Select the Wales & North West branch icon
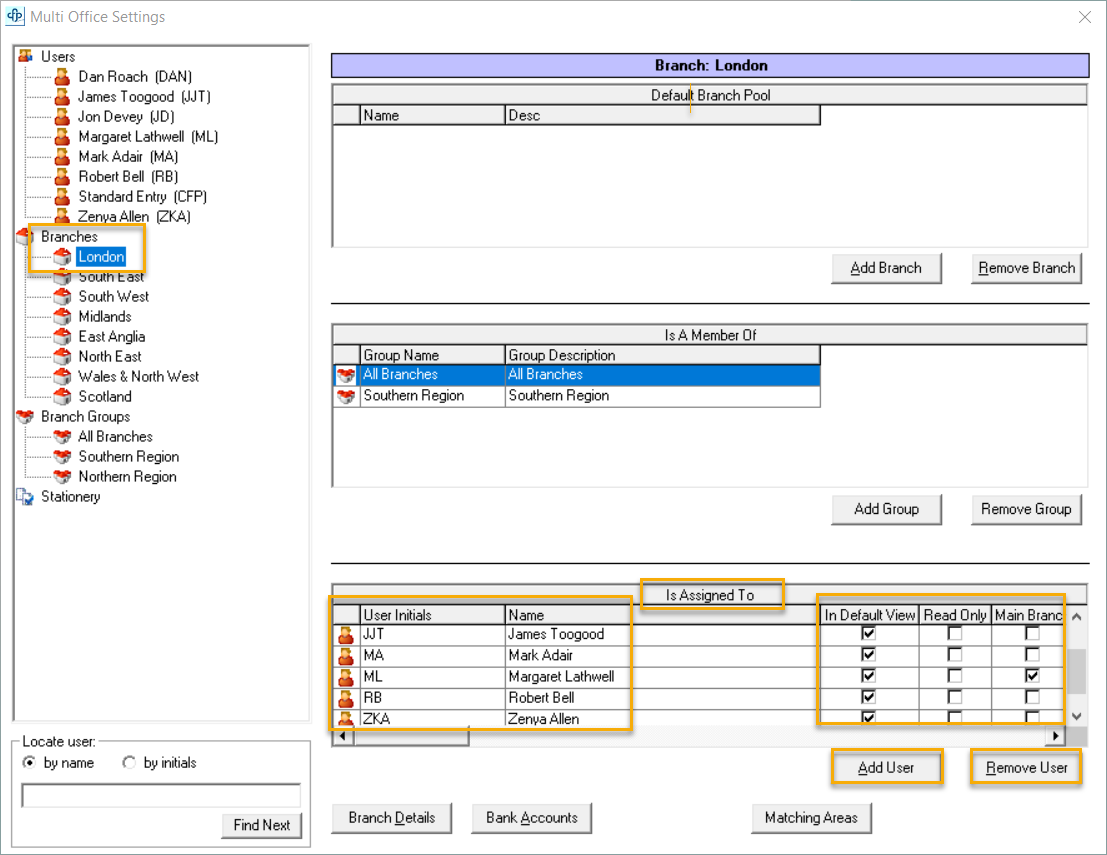The width and height of the screenshot is (1107, 855). click(62, 376)
